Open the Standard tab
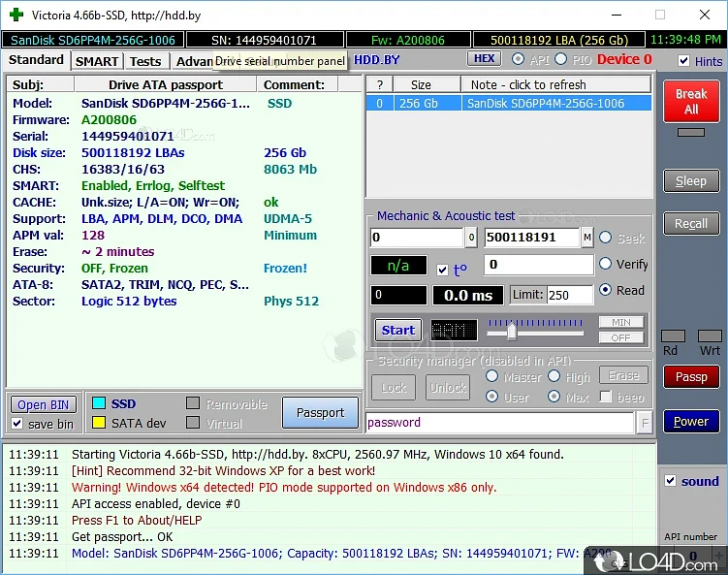Image resolution: width=728 pixels, height=575 pixels. coord(36,60)
